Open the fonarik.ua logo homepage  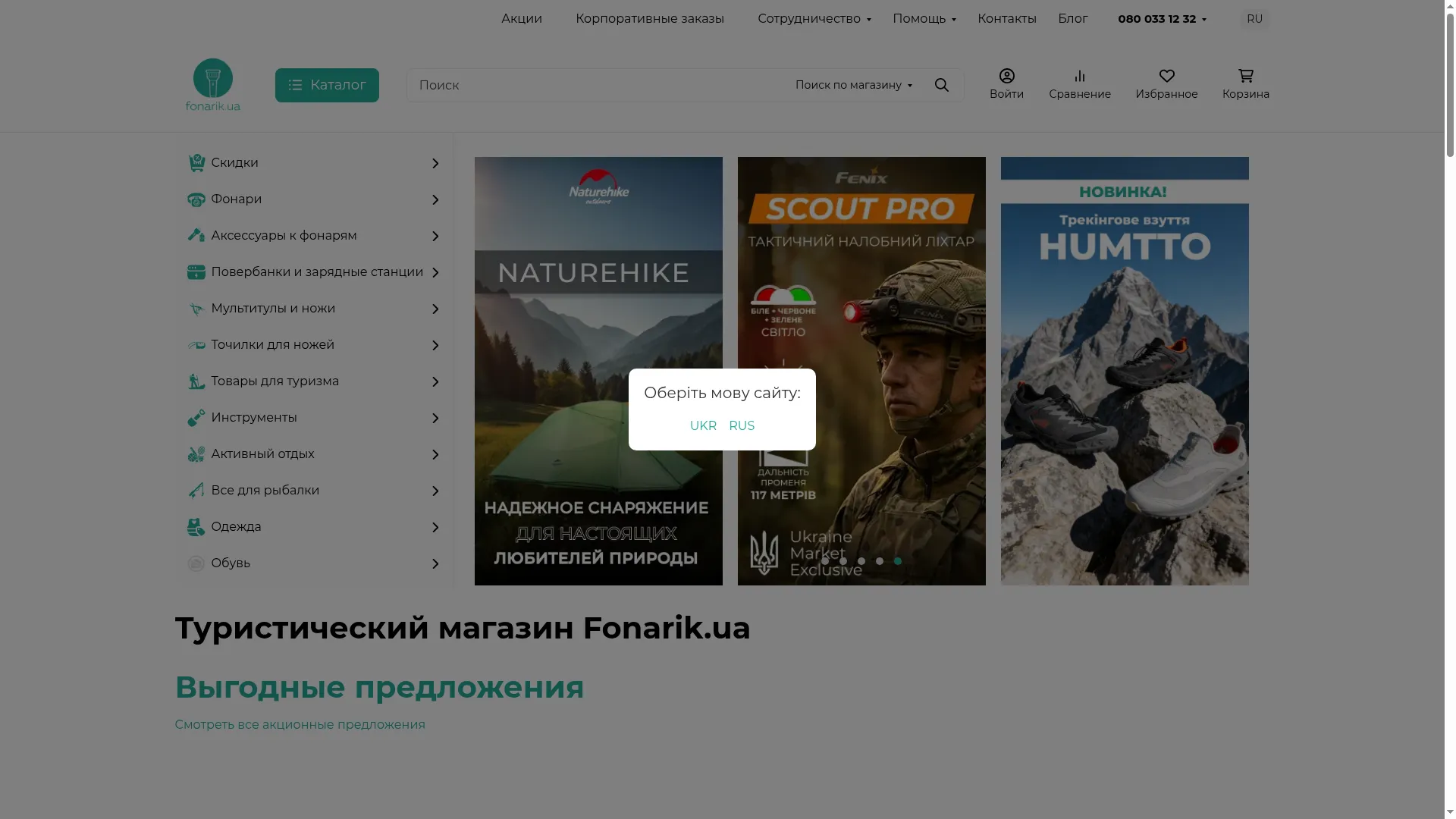(x=213, y=85)
